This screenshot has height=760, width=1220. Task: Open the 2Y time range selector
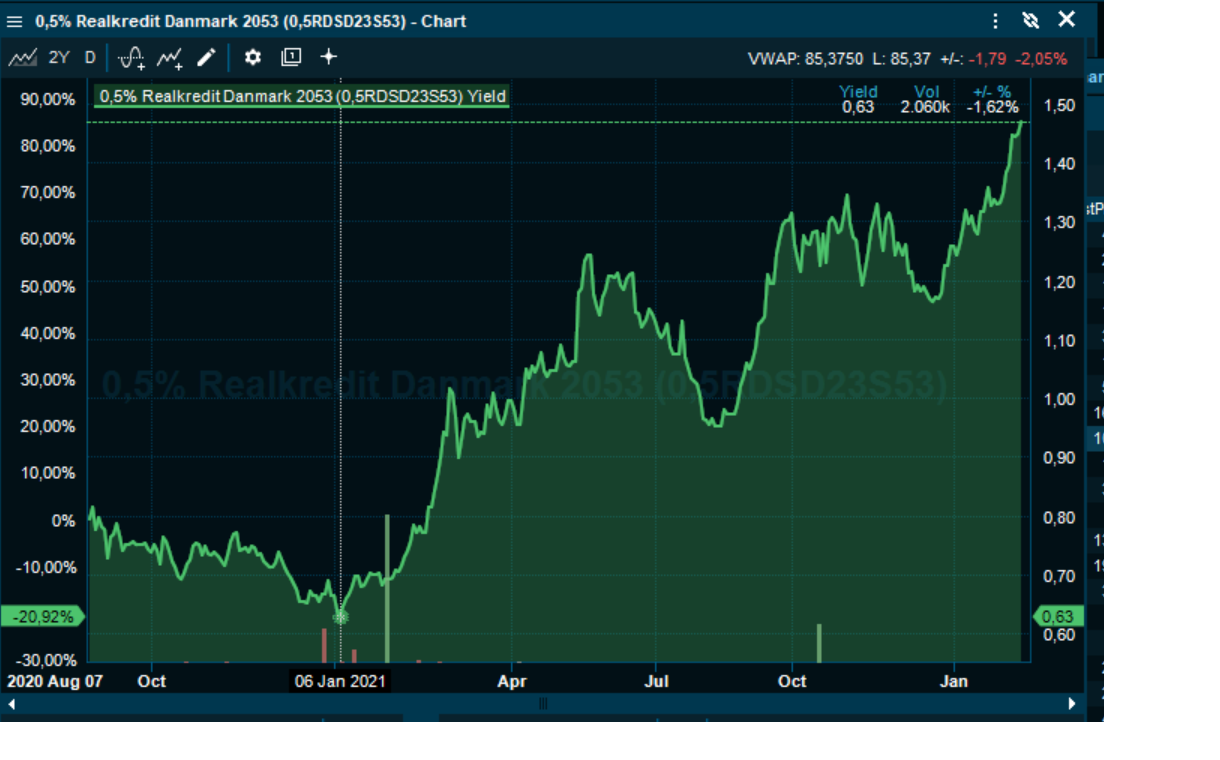[x=59, y=58]
